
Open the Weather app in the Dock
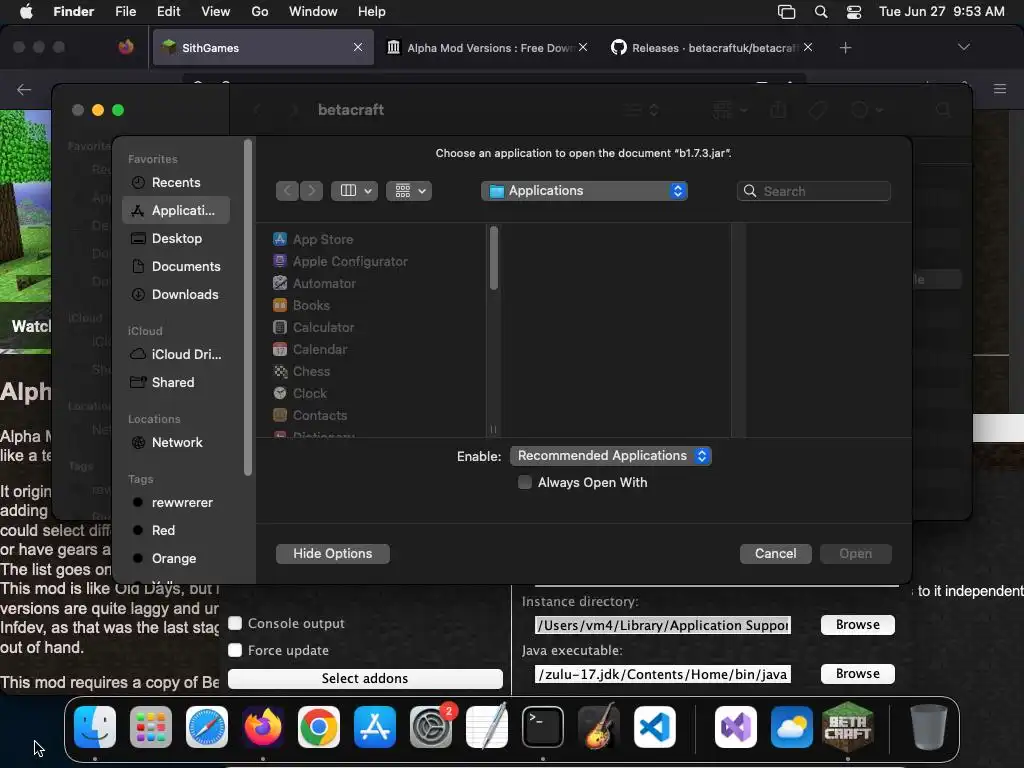[x=792, y=727]
